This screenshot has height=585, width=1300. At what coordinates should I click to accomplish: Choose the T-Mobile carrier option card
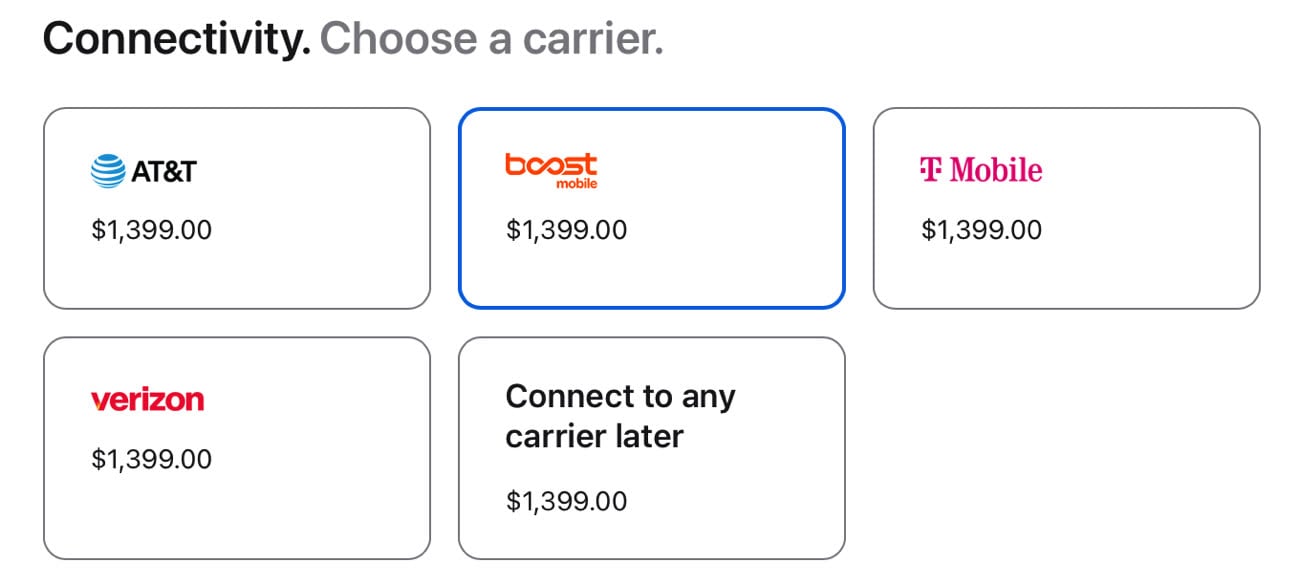[x=1067, y=208]
